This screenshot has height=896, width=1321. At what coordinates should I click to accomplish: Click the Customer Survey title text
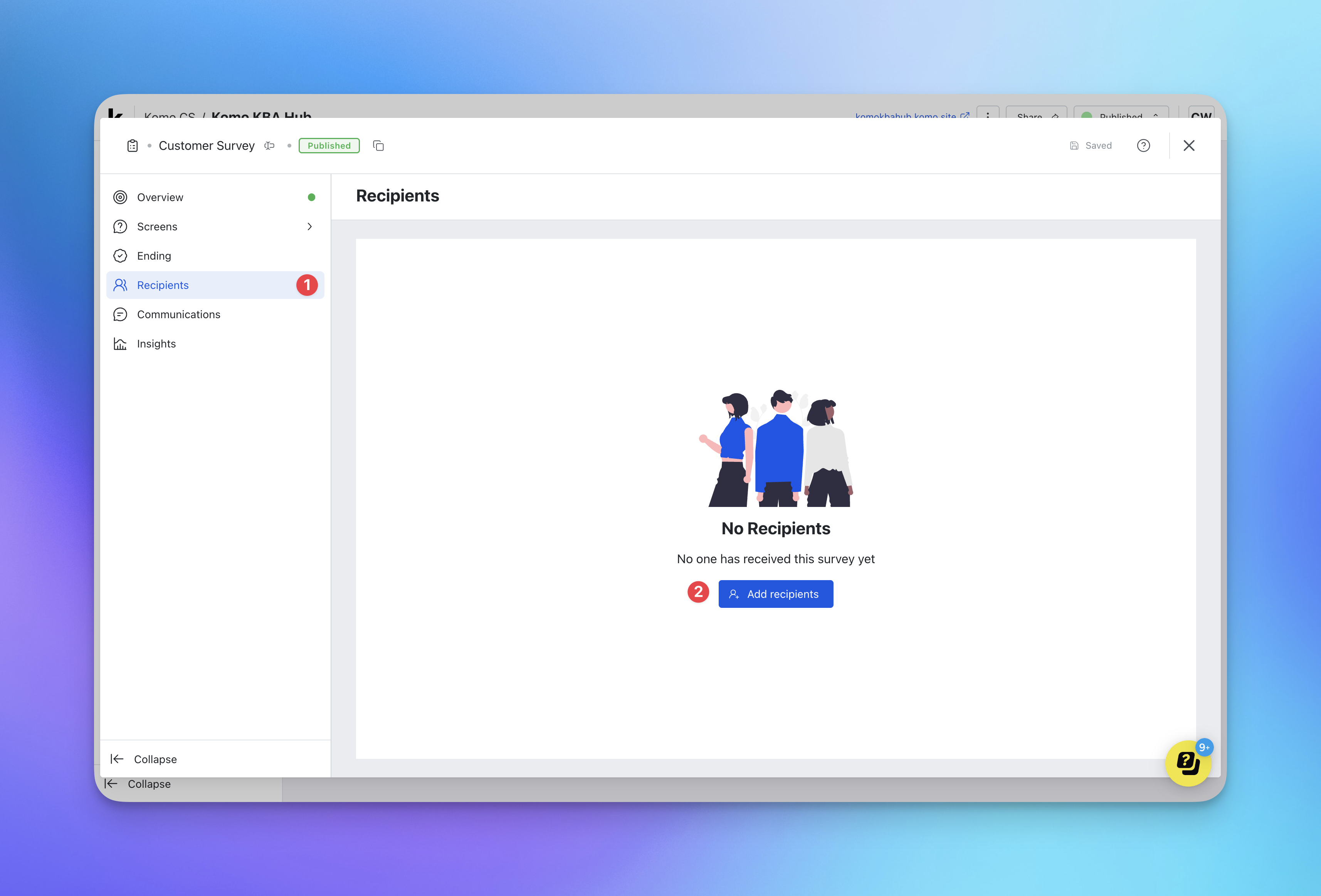(x=206, y=146)
